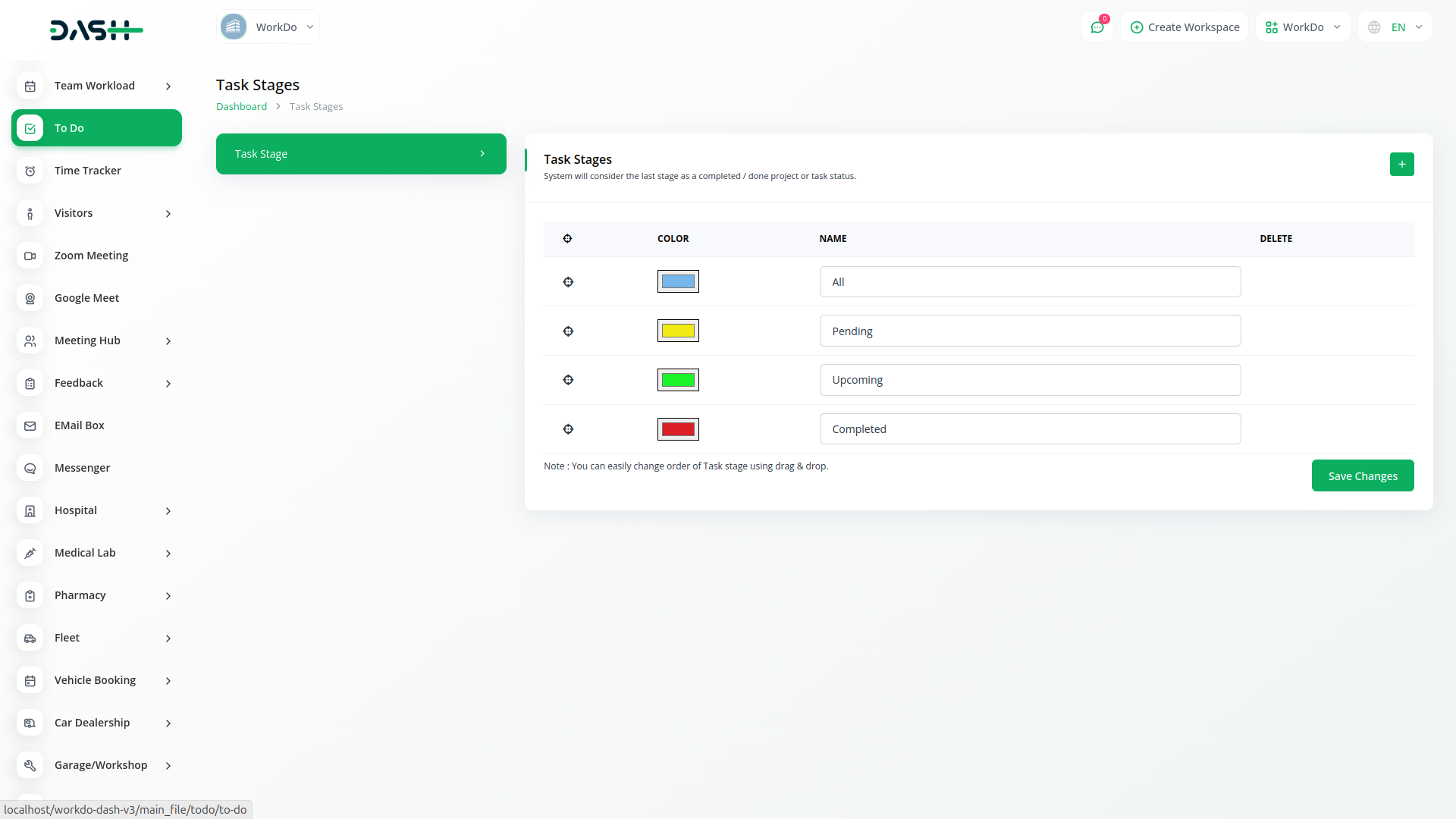Click the drag handle icon for Pending row

[x=568, y=331]
